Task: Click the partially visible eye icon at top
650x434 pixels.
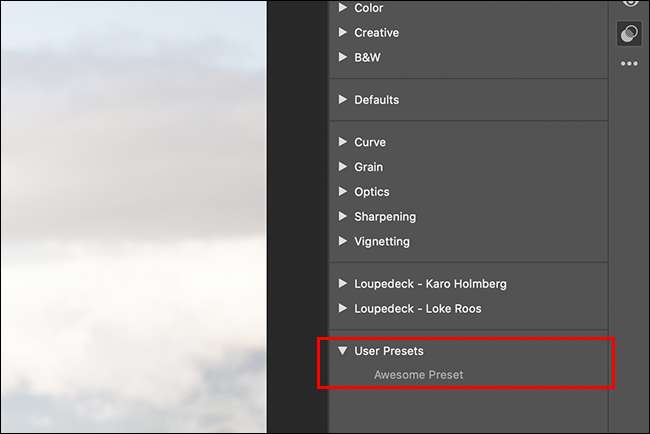Action: tap(629, 4)
